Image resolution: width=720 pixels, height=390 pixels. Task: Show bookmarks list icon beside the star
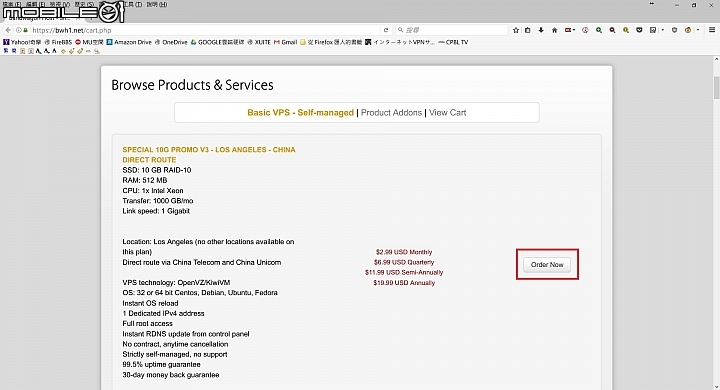tap(528, 30)
